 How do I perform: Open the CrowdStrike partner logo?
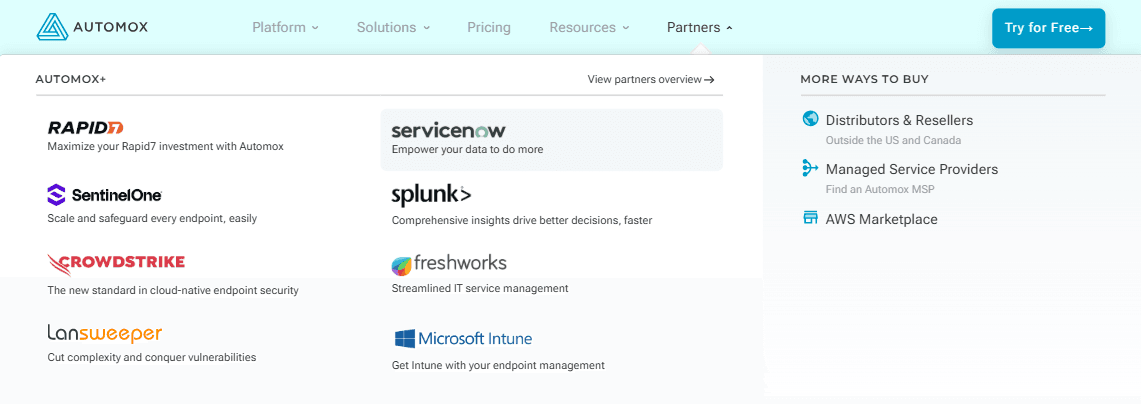point(116,264)
